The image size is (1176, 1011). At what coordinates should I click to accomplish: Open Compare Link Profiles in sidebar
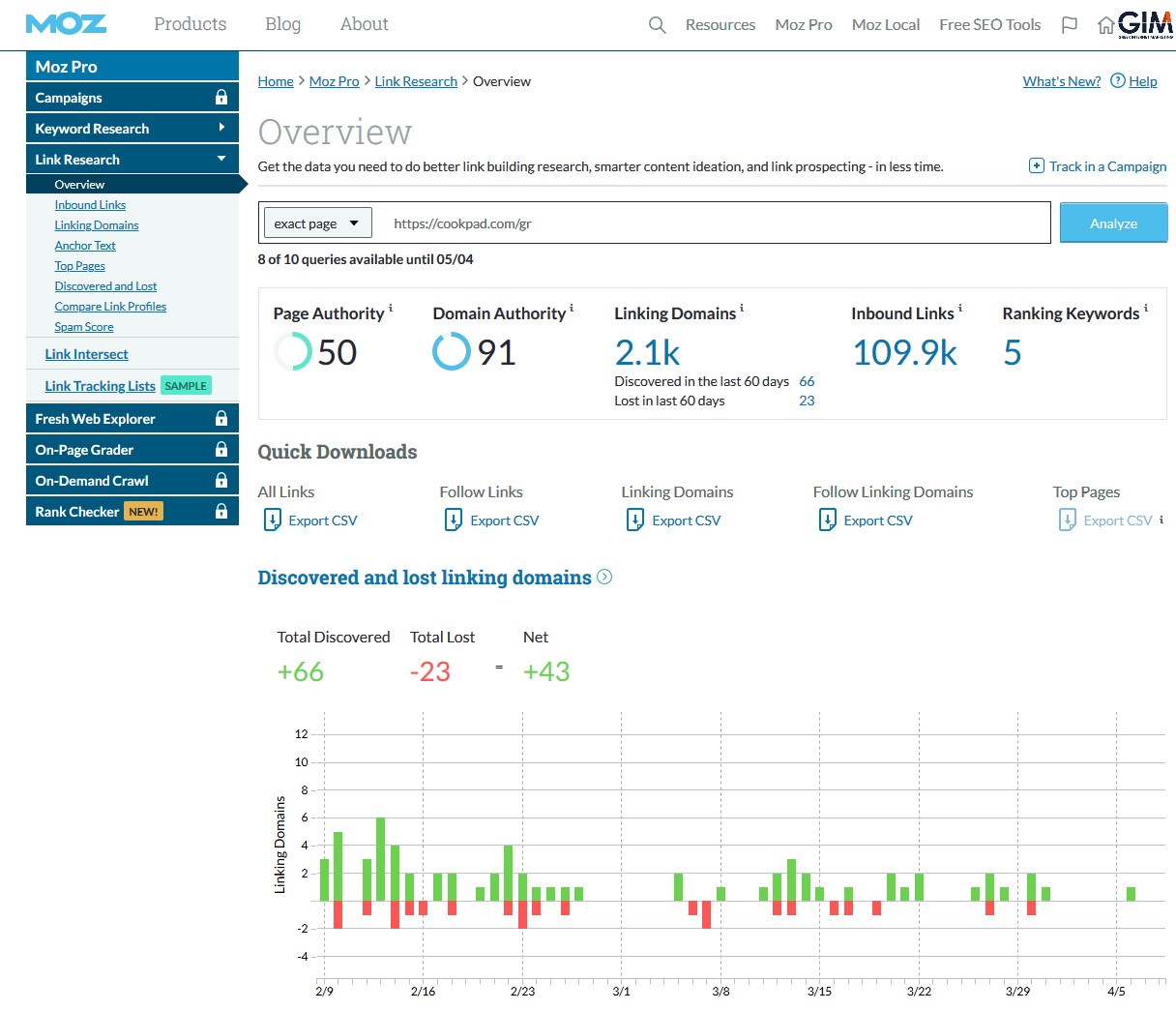(110, 307)
